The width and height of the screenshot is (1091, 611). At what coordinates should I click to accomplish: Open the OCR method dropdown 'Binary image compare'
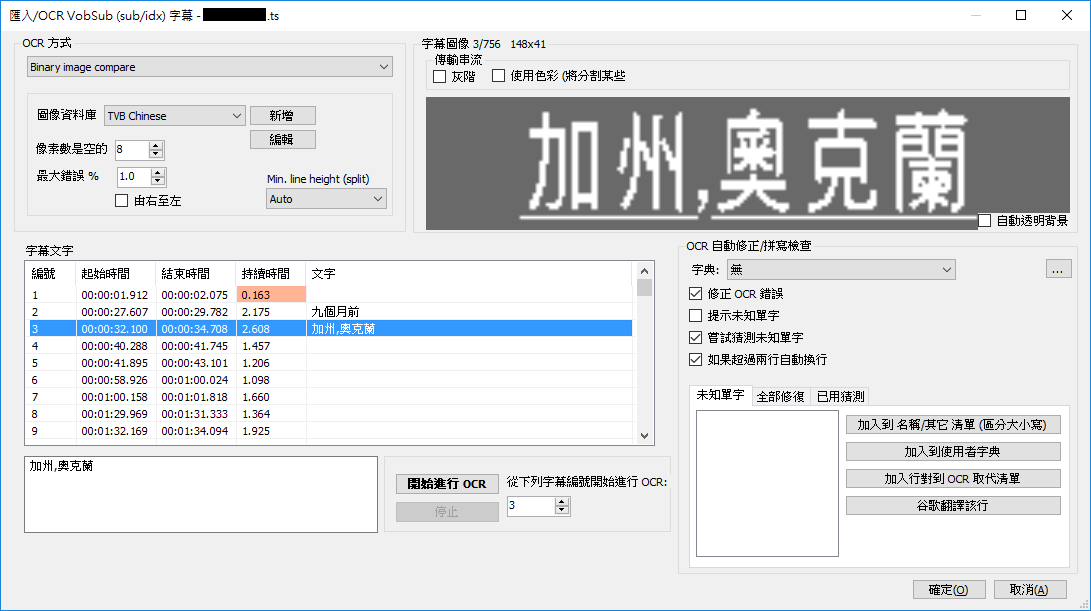(x=209, y=67)
